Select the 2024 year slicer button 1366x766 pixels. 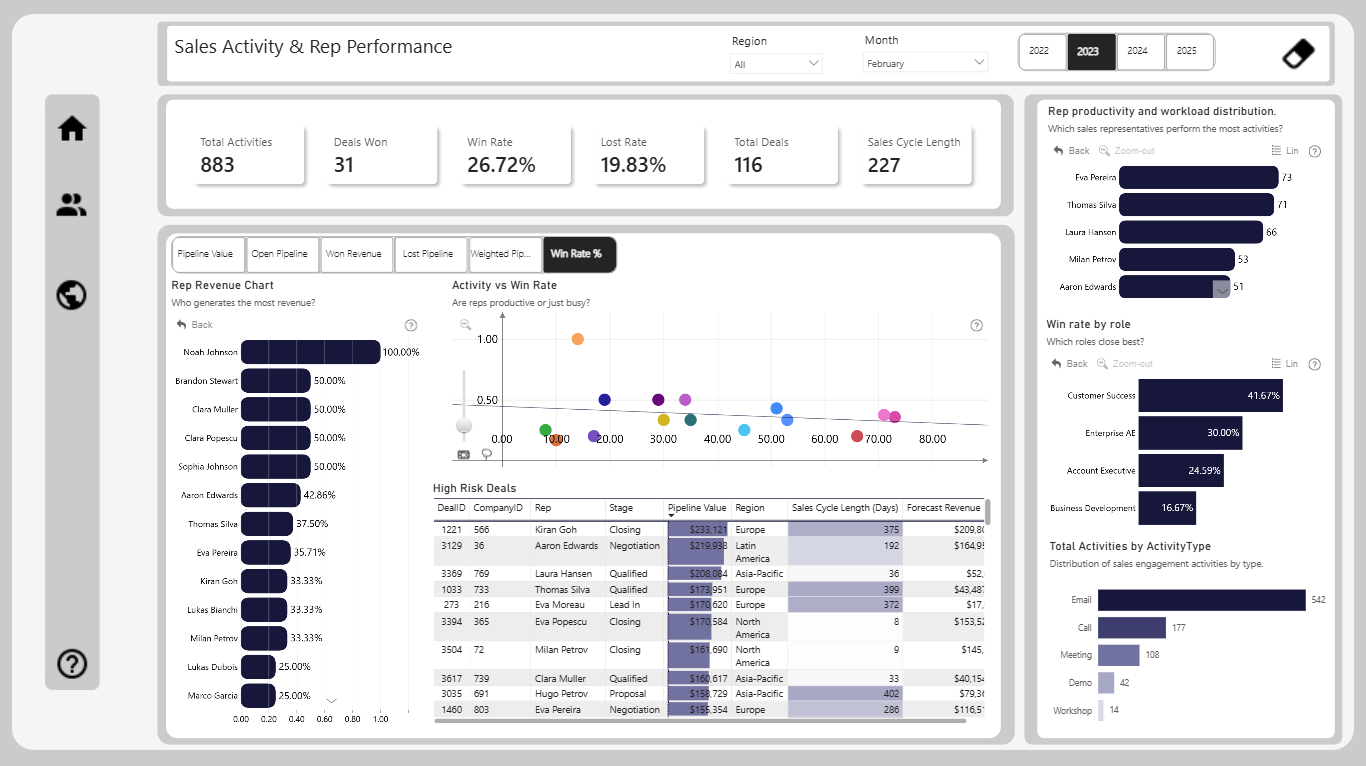(x=1138, y=51)
